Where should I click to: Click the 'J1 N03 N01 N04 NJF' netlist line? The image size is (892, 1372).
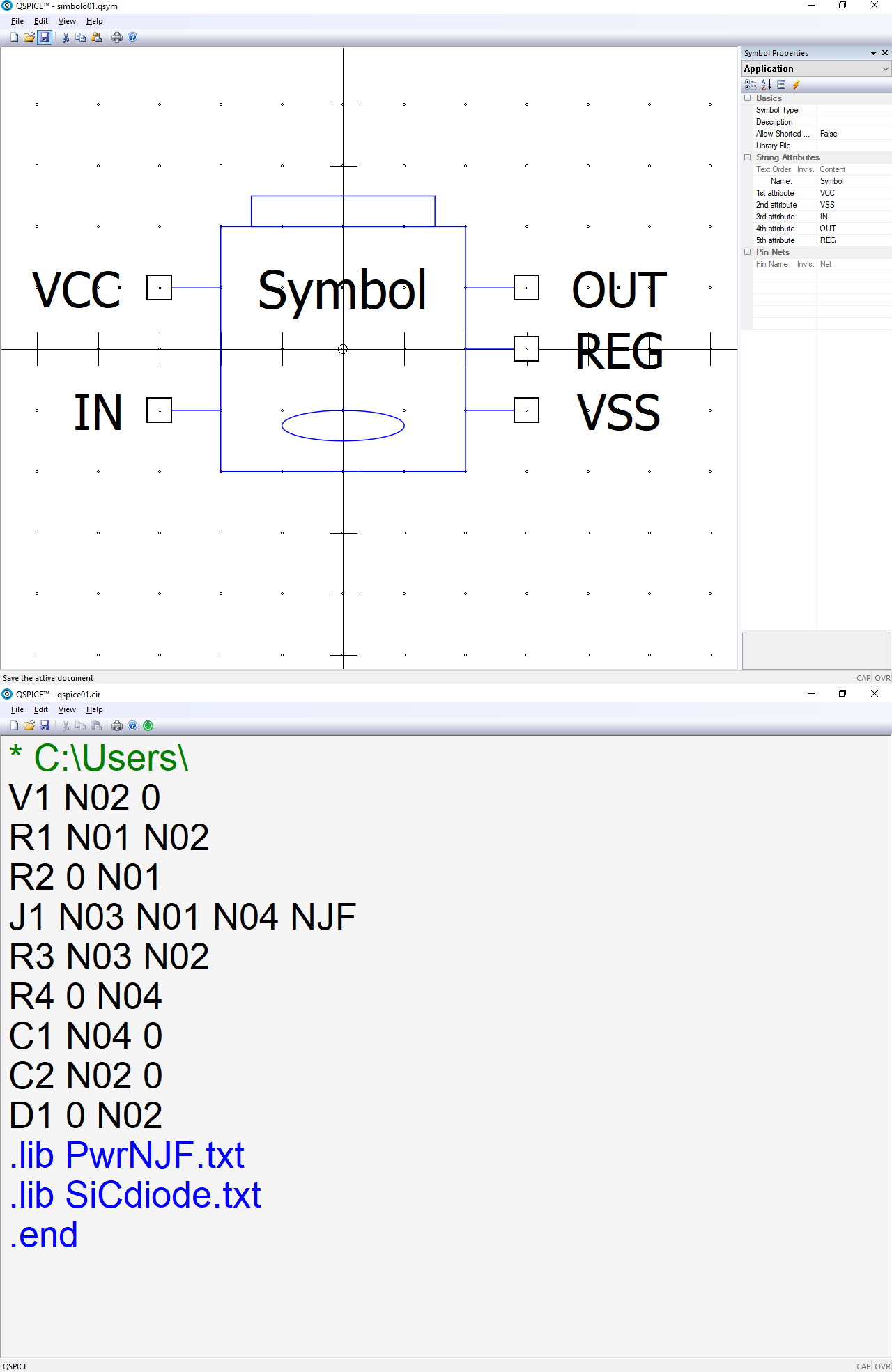tap(183, 917)
